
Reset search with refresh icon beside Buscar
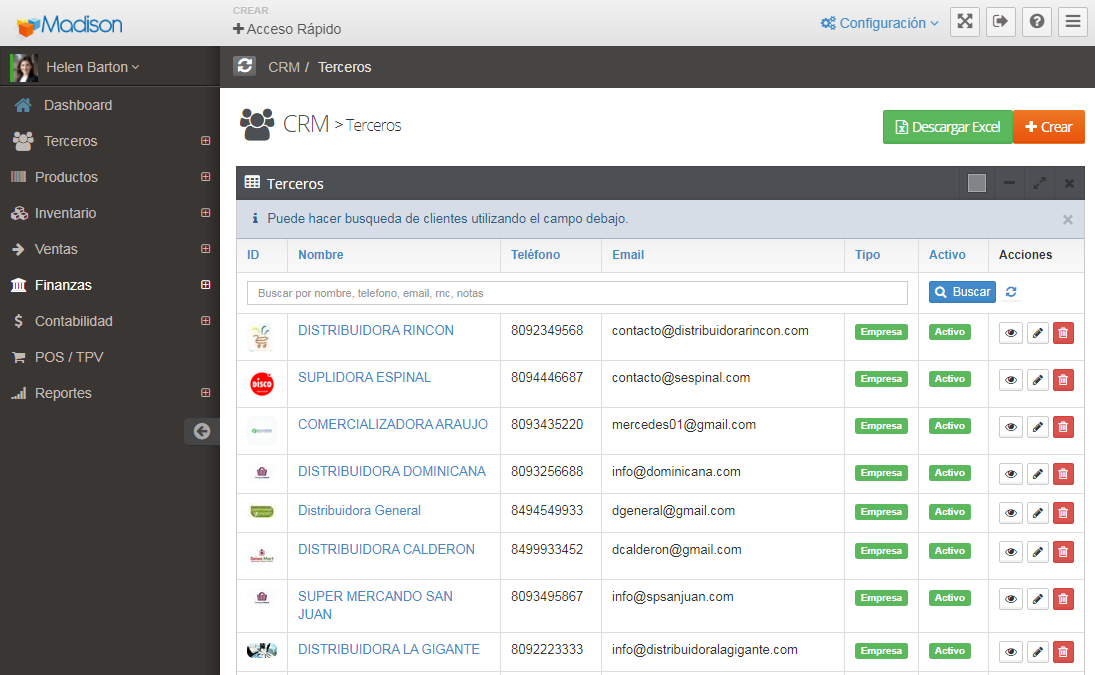1011,292
